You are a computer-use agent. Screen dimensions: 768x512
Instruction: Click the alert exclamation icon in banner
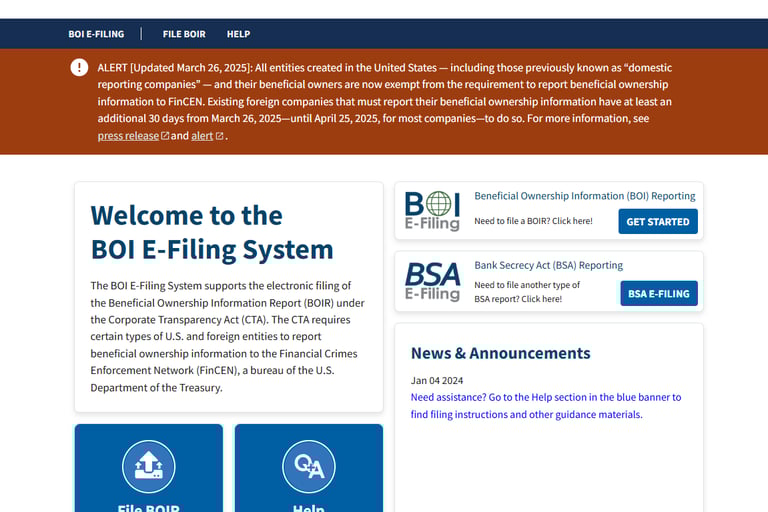(x=79, y=67)
